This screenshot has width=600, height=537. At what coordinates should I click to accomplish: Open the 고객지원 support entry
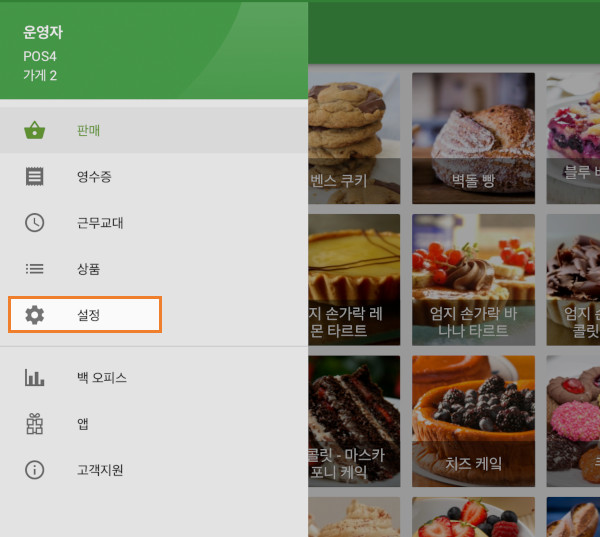click(x=154, y=470)
